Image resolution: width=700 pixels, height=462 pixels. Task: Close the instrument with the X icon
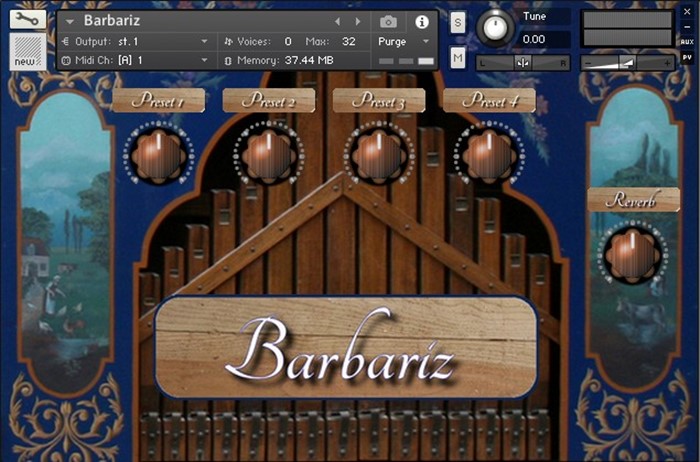click(687, 12)
